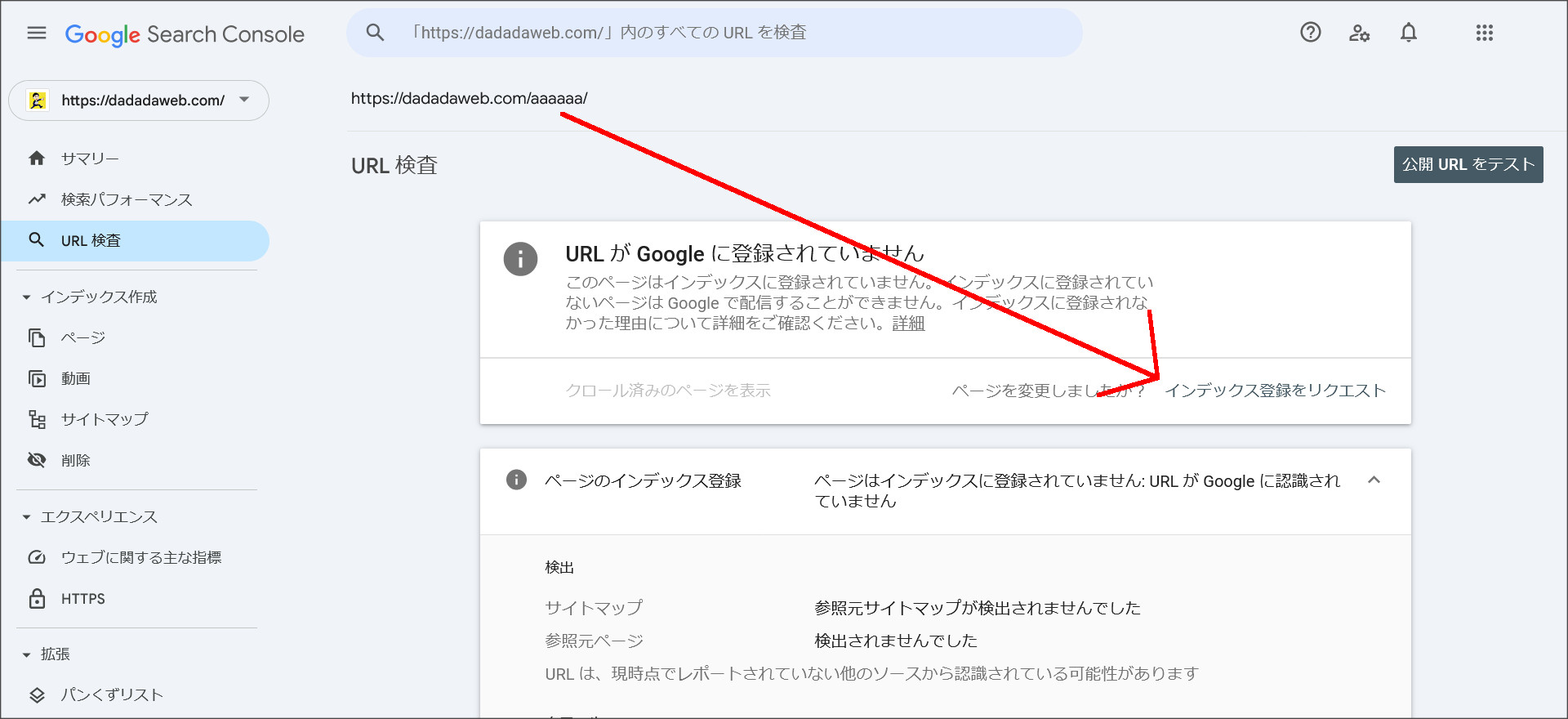Viewport: 1568px width, 719px height.
Task: Collapse the エクスペリエンス section
Action: click(x=26, y=517)
